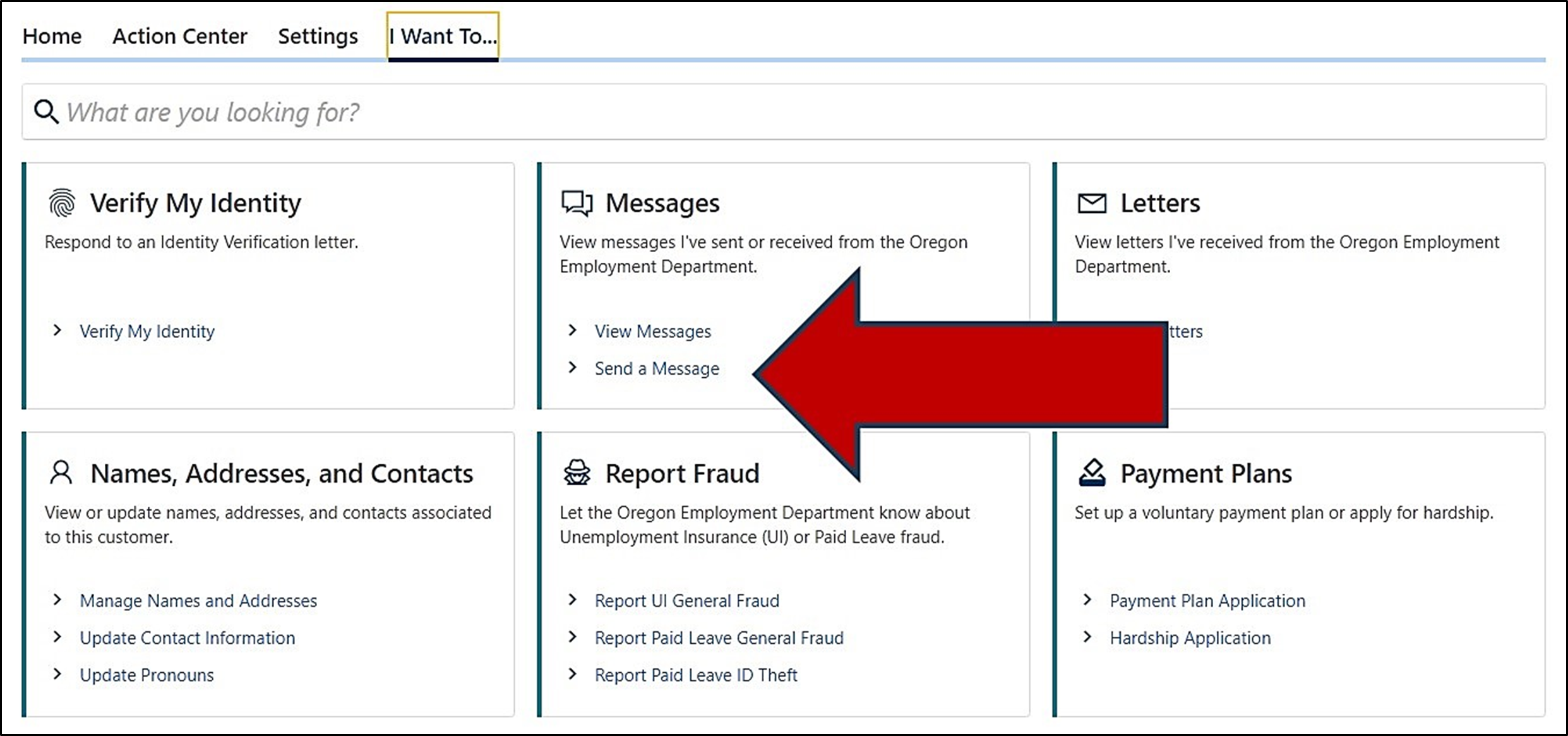
Task: Select Update Contact Information
Action: click(186, 637)
